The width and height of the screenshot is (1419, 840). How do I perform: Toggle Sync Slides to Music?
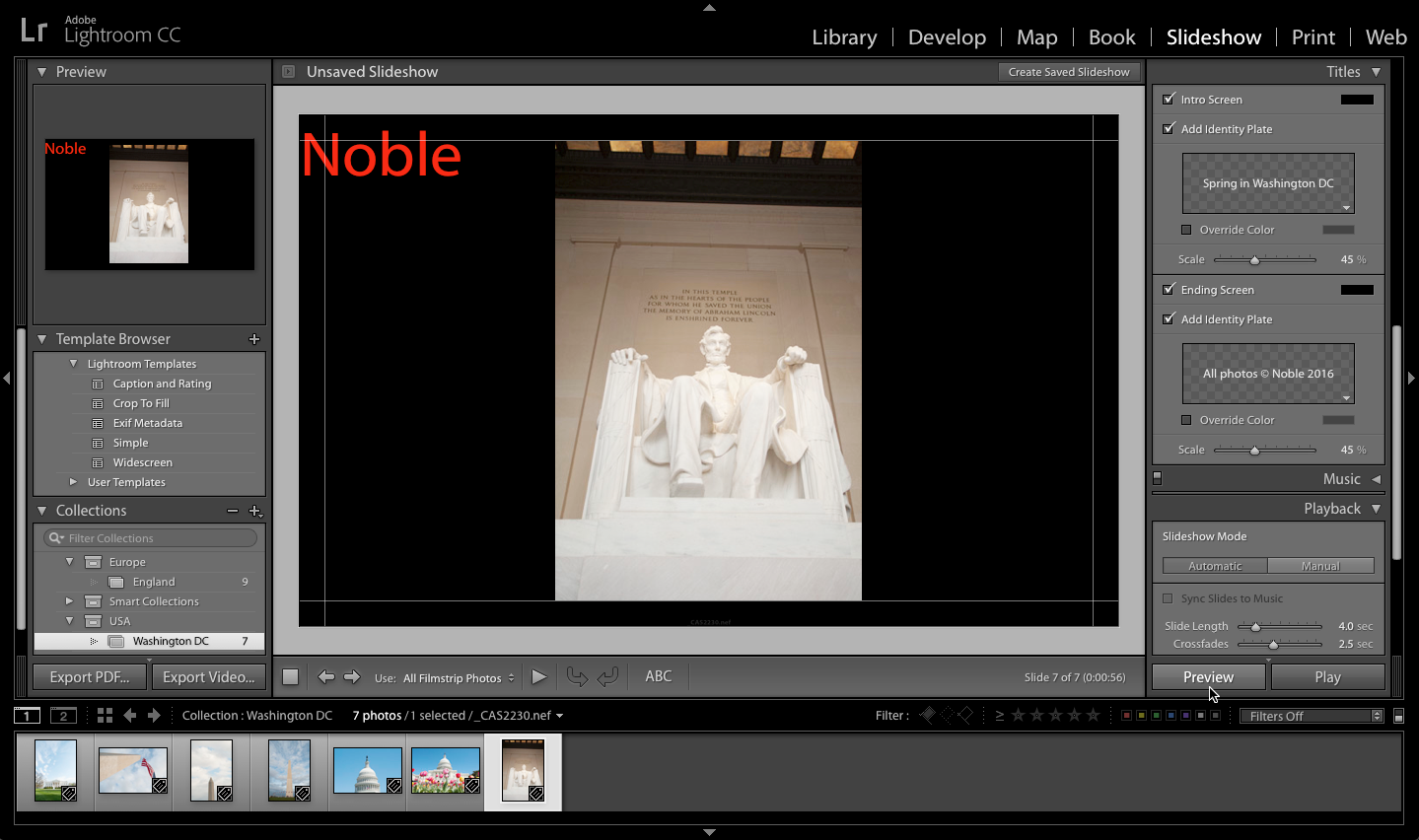point(1168,598)
